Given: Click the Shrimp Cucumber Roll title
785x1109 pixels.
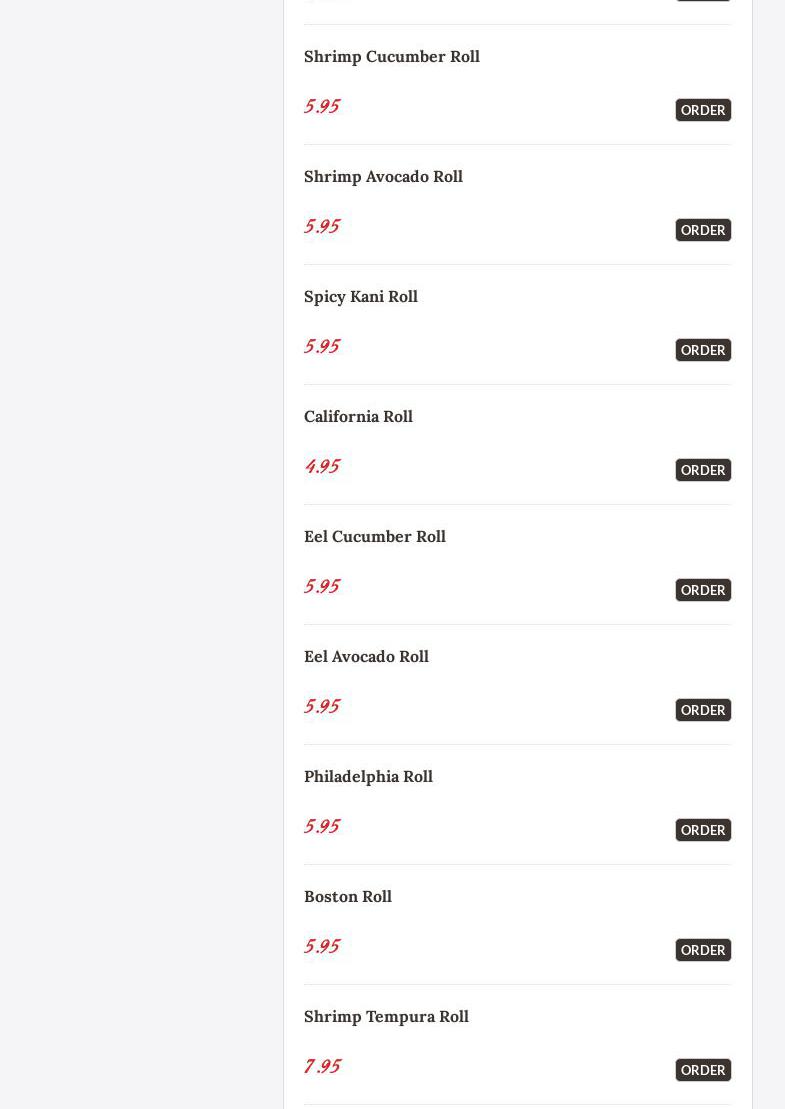Looking at the screenshot, I should tap(392, 57).
